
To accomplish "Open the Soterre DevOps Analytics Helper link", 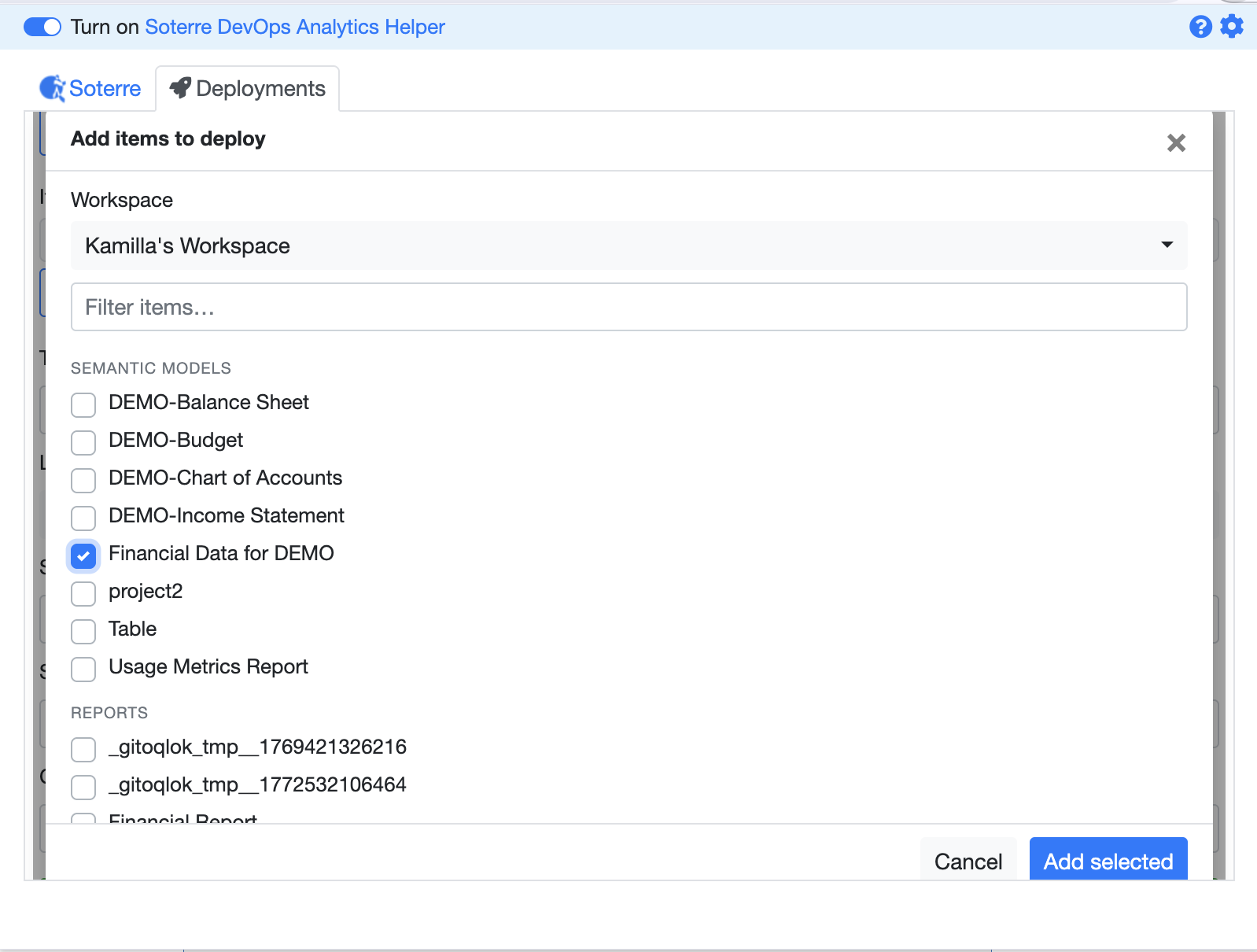I will tap(295, 27).
